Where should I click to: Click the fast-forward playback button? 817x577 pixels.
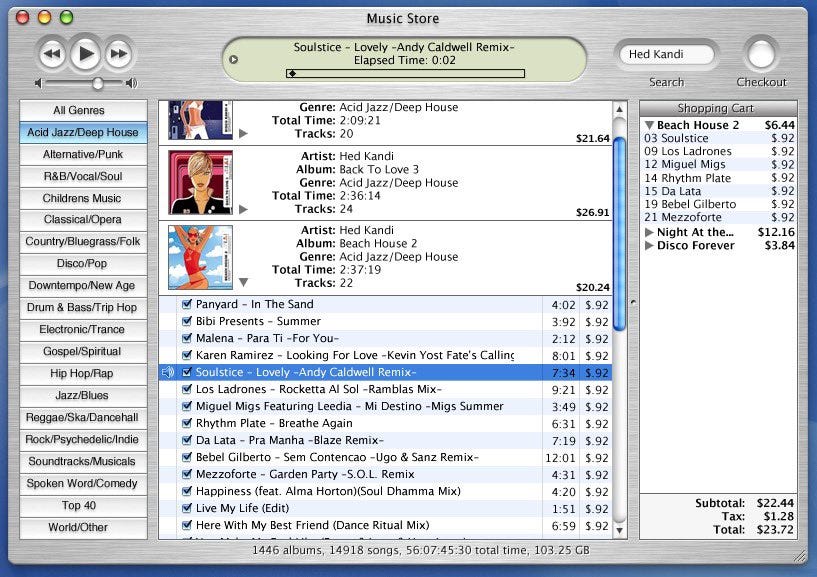119,54
